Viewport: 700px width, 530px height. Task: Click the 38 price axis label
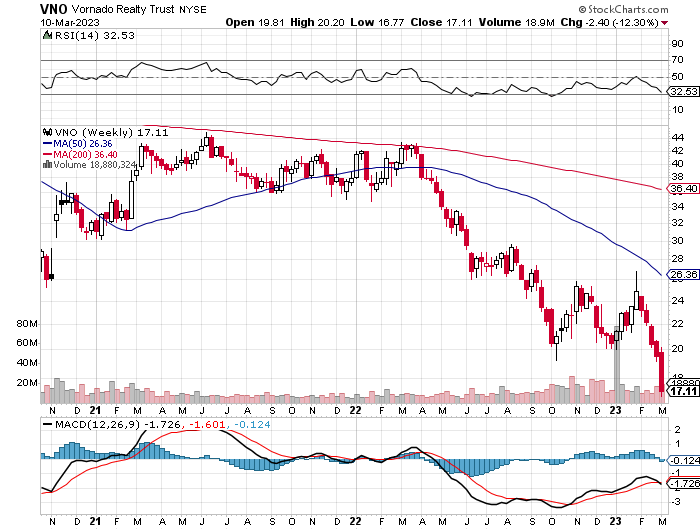click(677, 177)
